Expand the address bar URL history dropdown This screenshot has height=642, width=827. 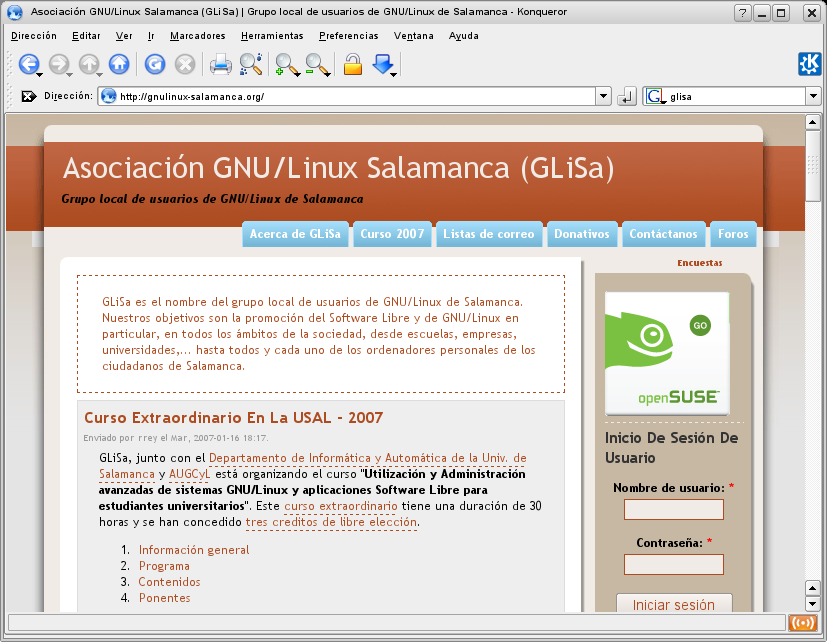coord(603,97)
